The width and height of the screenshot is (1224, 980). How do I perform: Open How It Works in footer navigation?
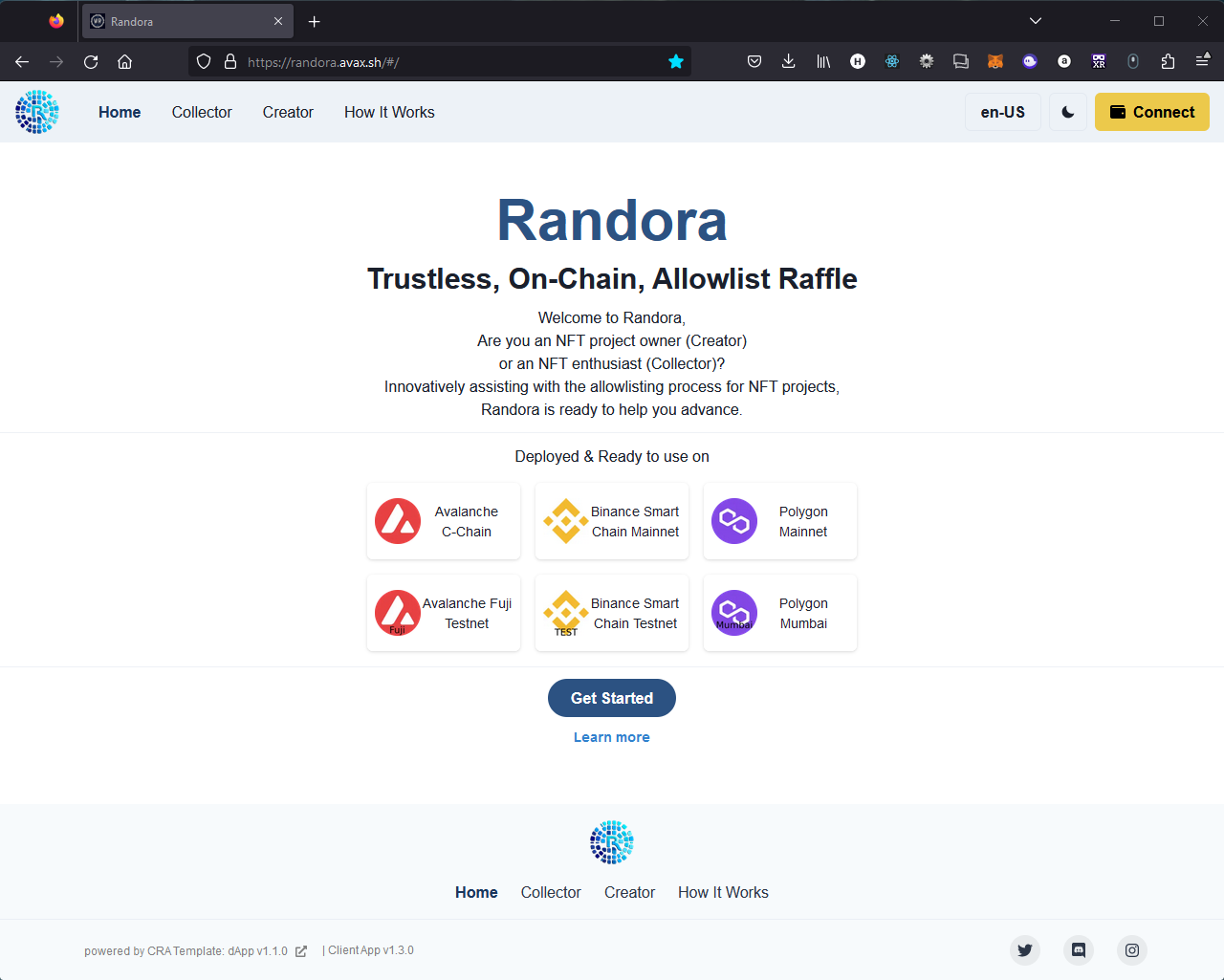click(723, 892)
